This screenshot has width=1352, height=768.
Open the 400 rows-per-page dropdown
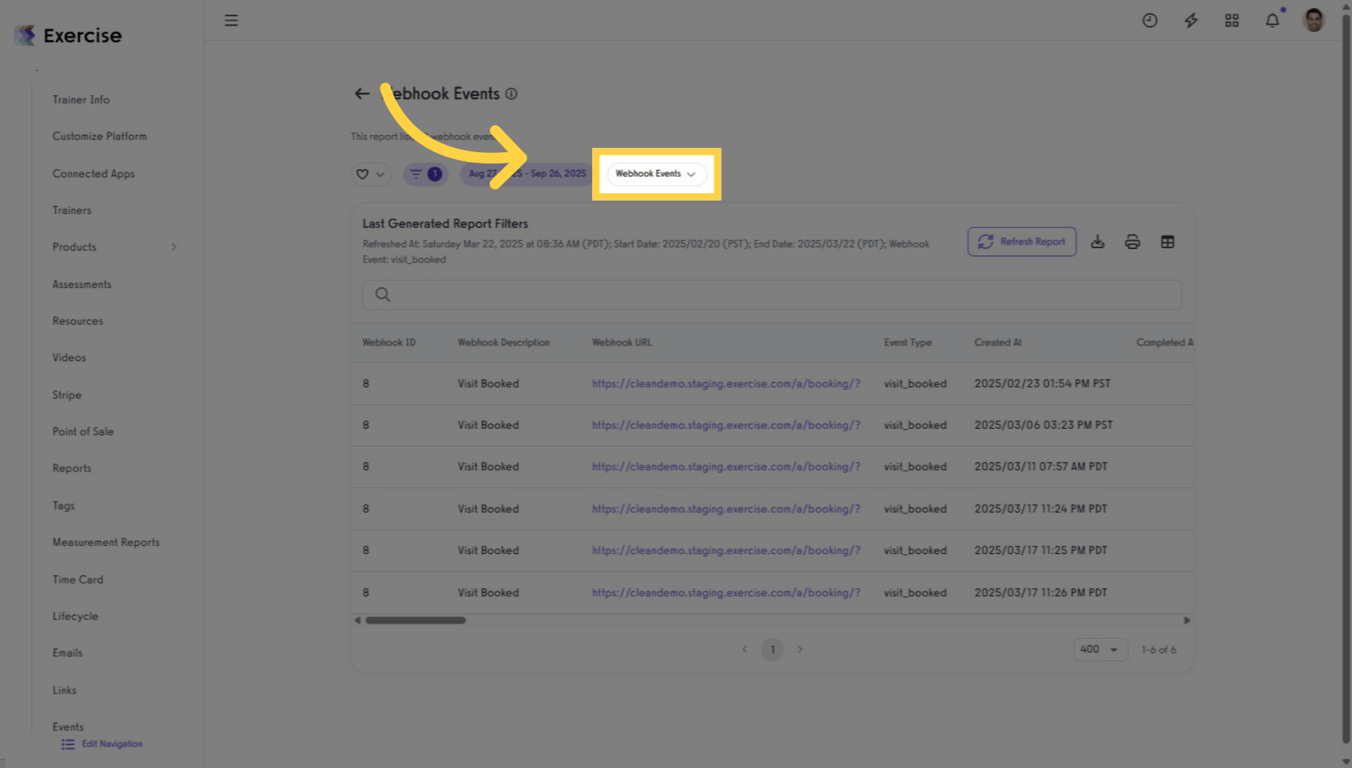1100,649
